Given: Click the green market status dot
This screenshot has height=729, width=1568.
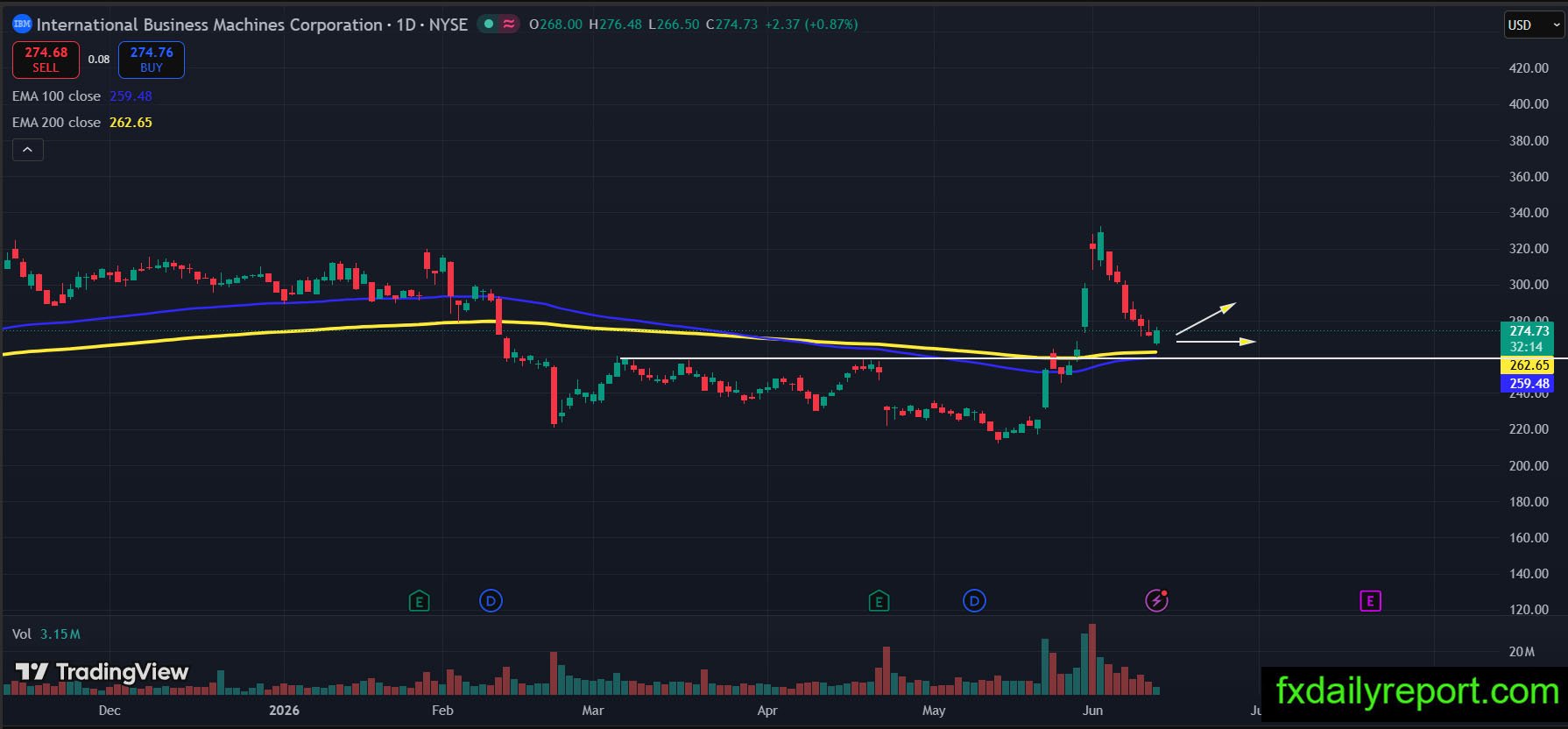Looking at the screenshot, I should [489, 25].
